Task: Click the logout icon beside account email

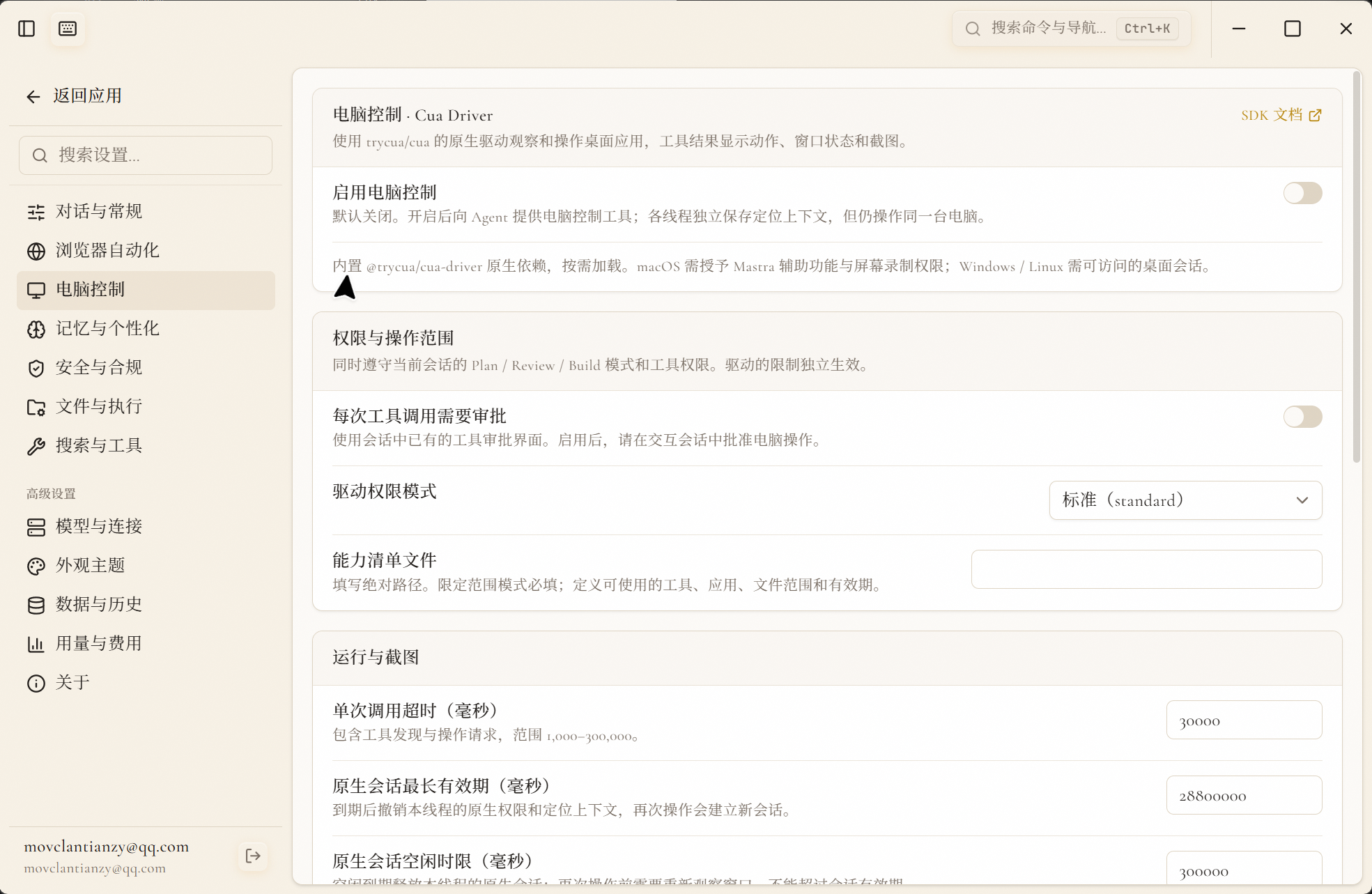Action: point(253,856)
